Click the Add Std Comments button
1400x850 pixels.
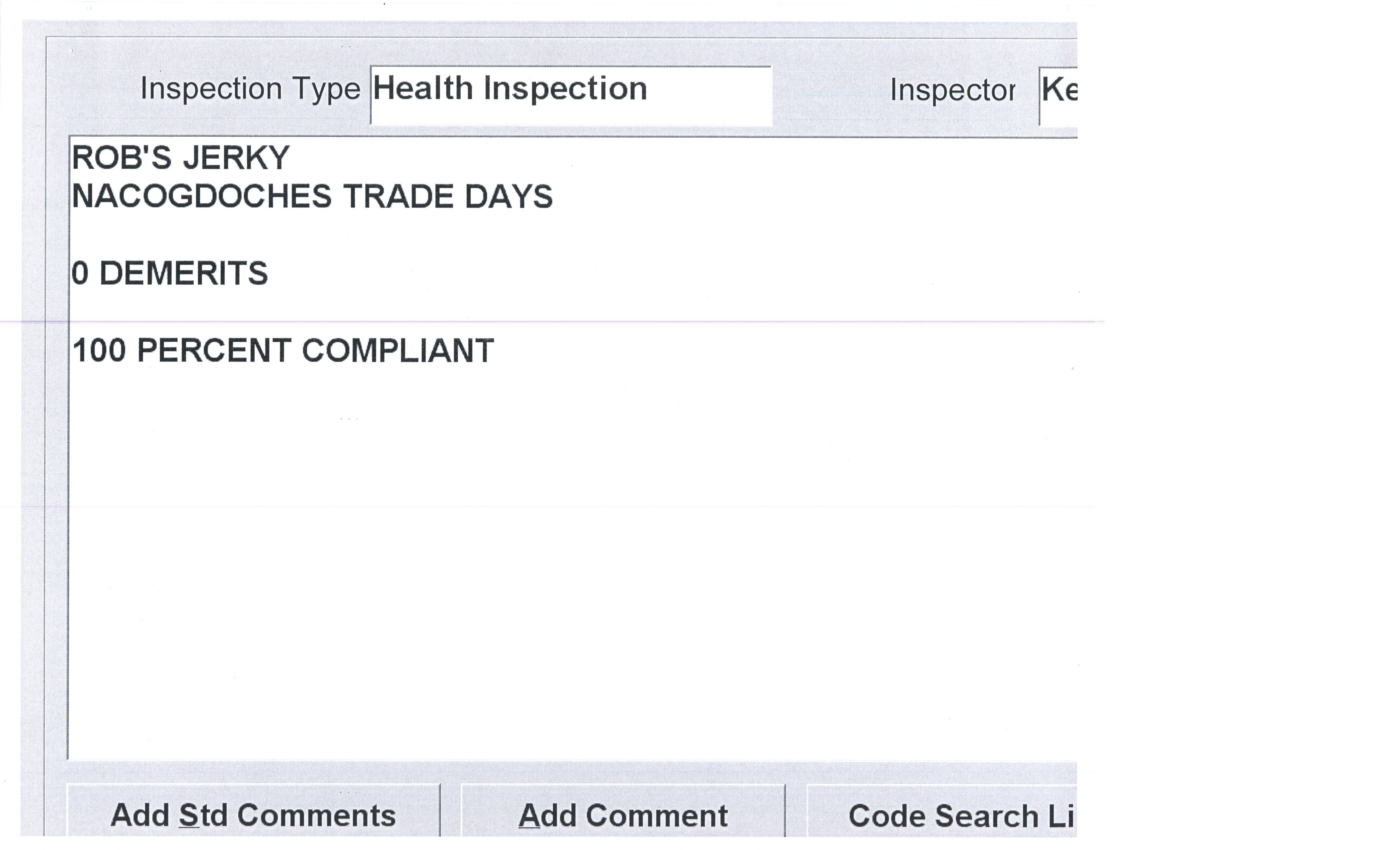253,815
